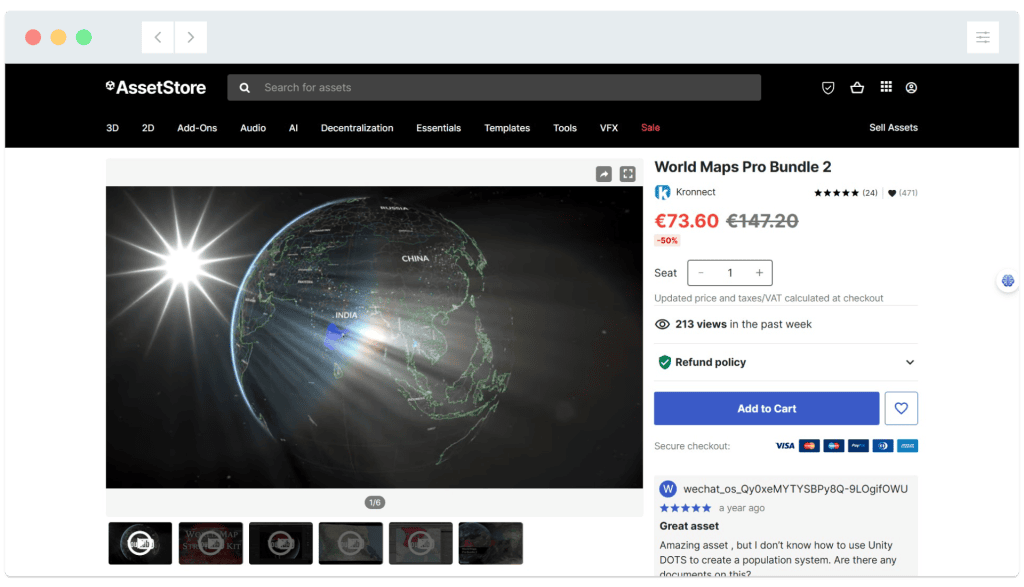Image resolution: width=1024 pixels, height=587 pixels.
Task: Increase seat quantity with the plus button
Action: pos(760,272)
